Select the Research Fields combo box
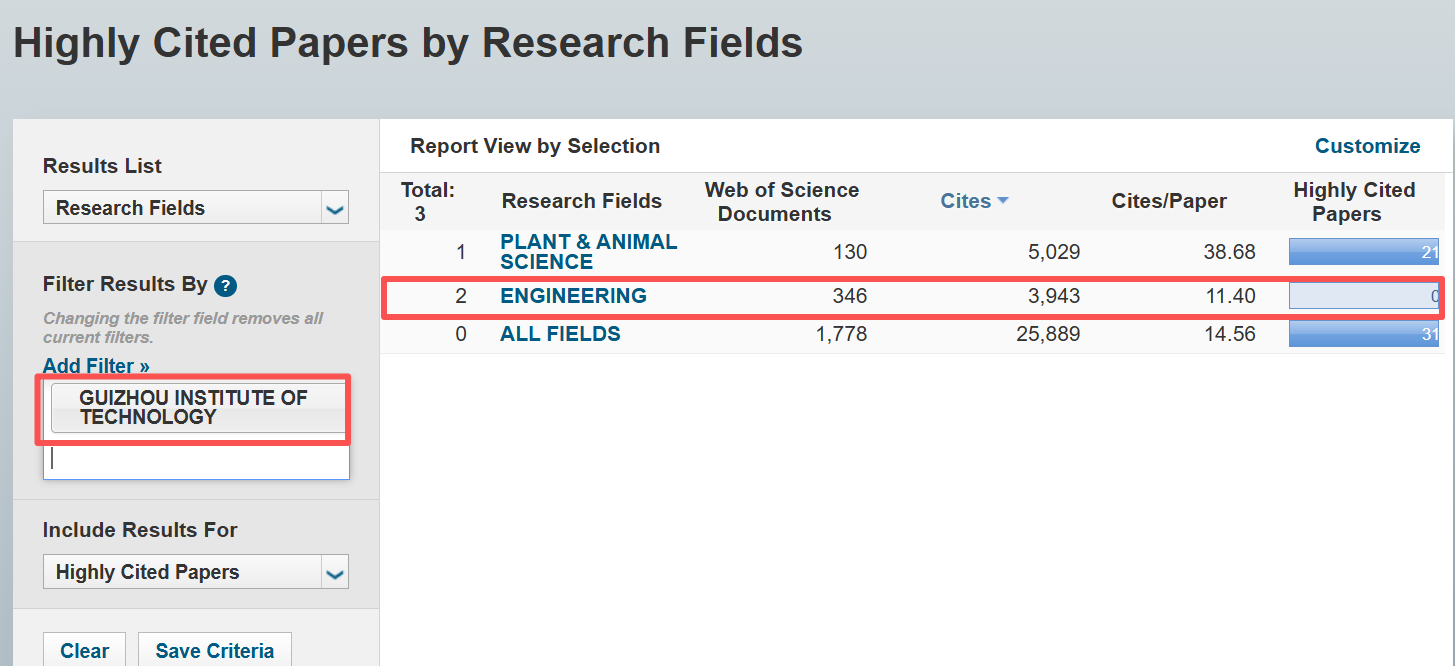 [183, 208]
